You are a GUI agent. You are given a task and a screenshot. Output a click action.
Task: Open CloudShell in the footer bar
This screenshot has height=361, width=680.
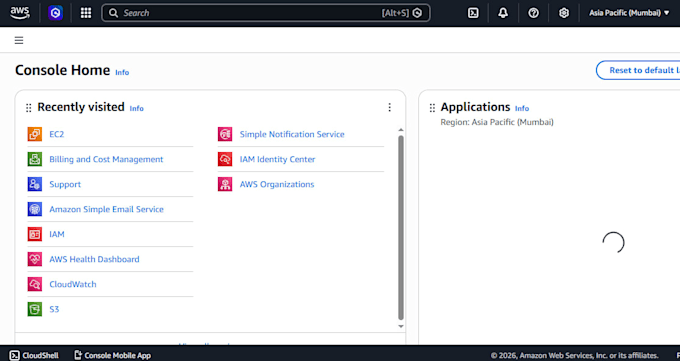[34, 355]
